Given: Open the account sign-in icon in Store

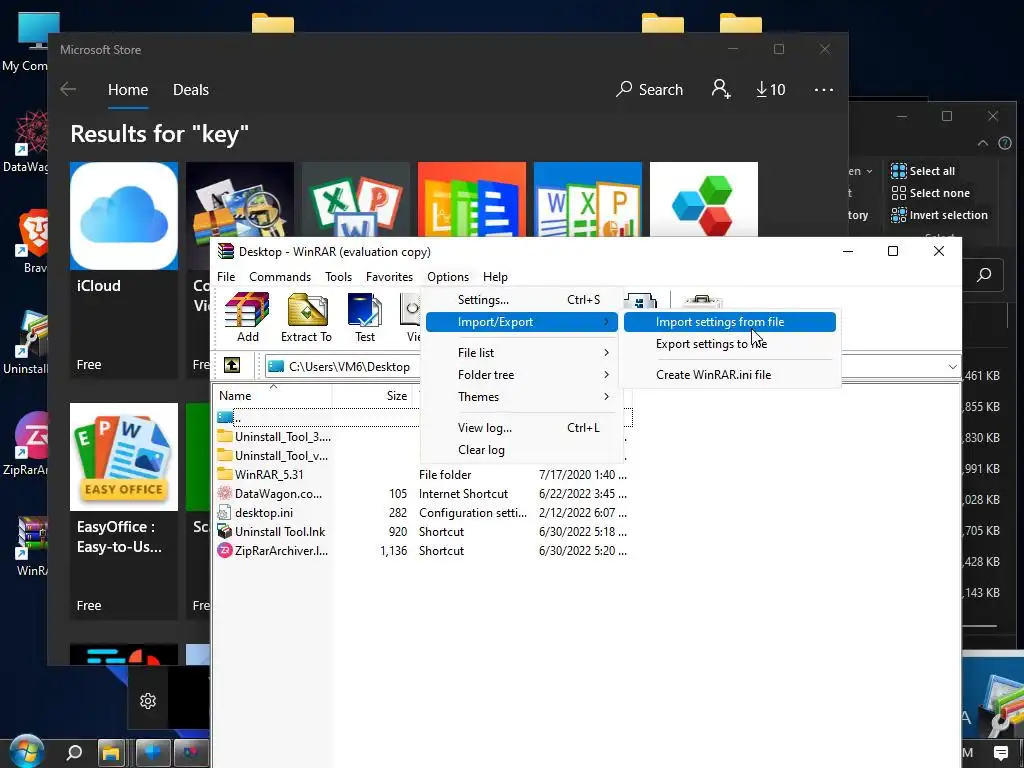Looking at the screenshot, I should tap(721, 89).
